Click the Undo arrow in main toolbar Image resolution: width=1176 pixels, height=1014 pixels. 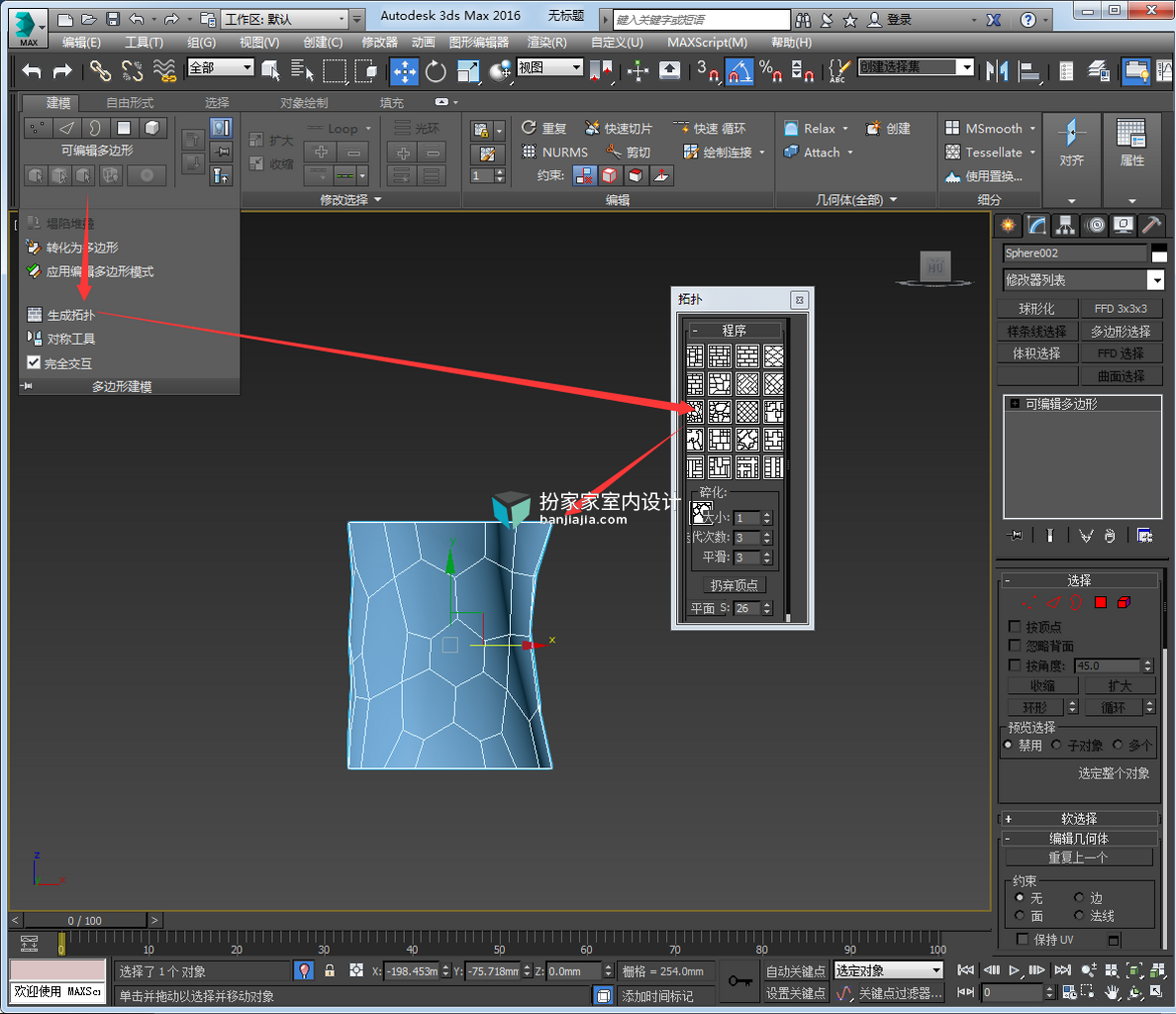(31, 71)
